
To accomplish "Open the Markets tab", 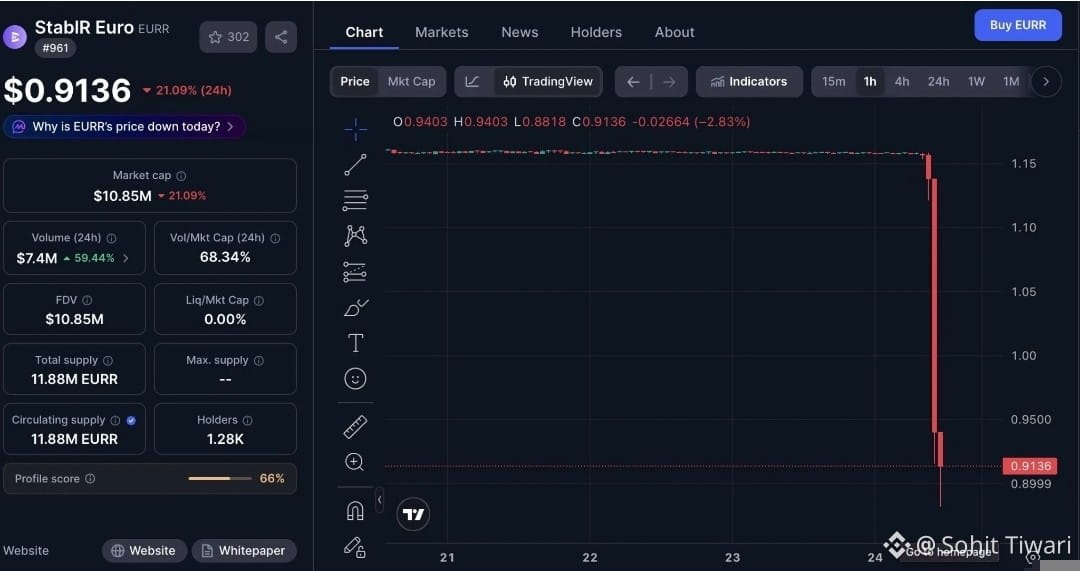I will tap(442, 32).
